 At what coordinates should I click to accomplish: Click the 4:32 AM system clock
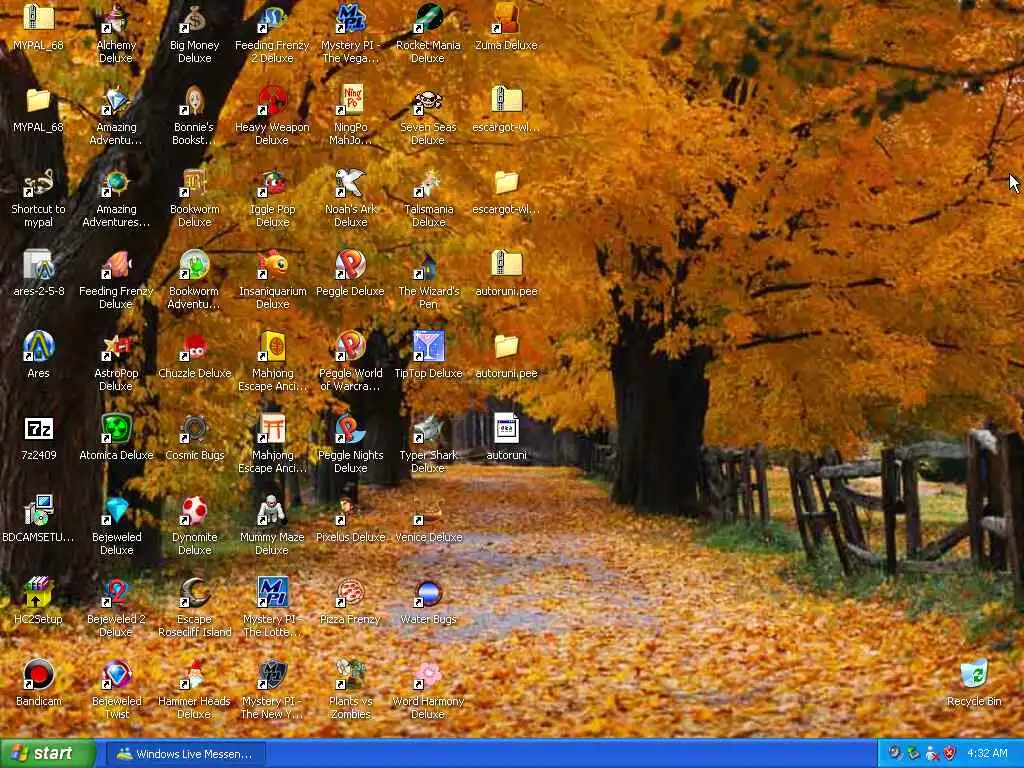click(x=987, y=754)
